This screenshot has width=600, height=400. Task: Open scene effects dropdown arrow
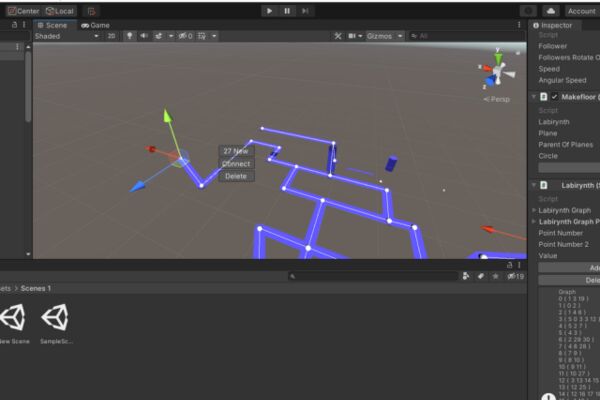click(171, 36)
